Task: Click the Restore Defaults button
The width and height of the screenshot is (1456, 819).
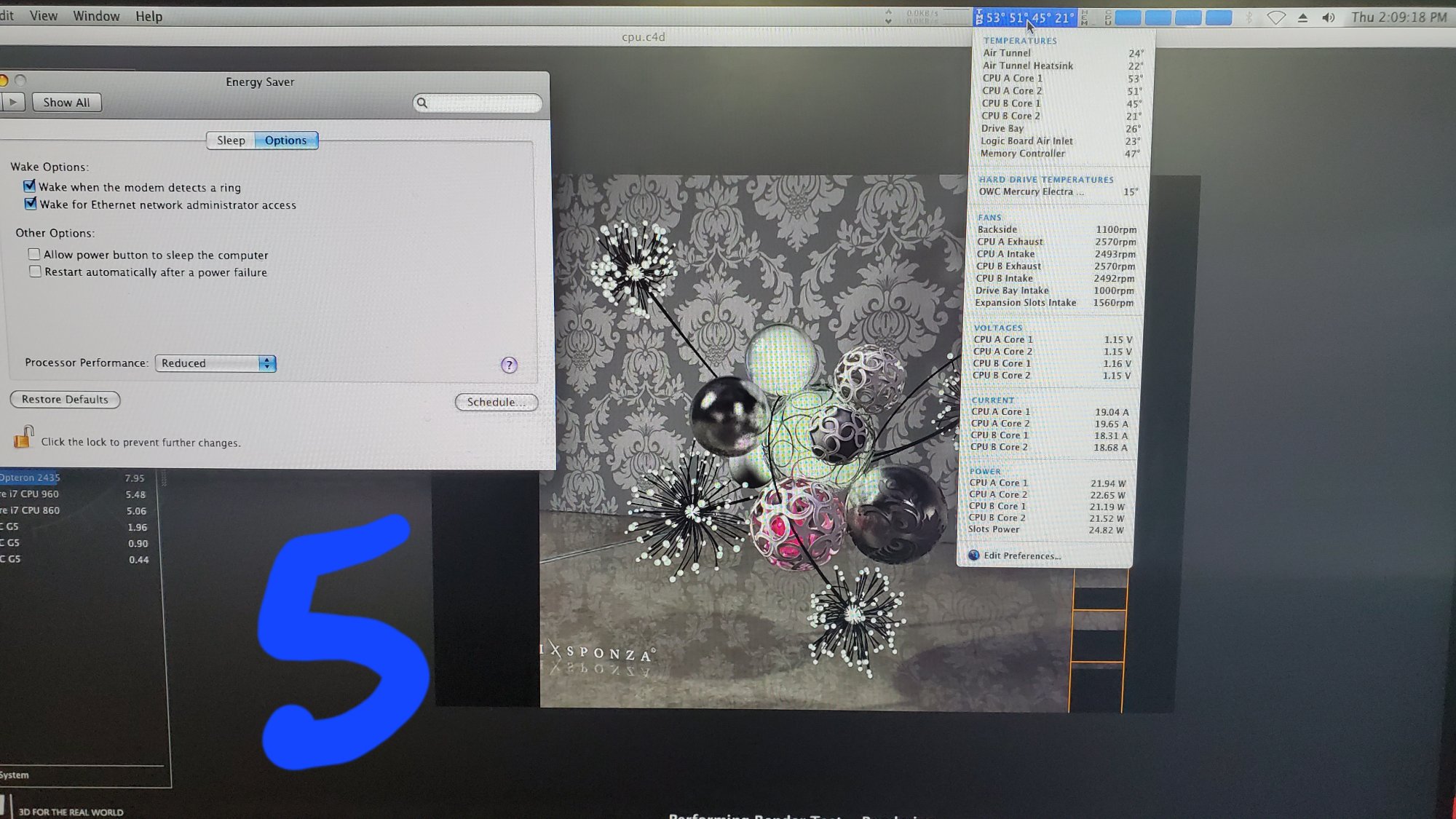Action: [x=65, y=399]
